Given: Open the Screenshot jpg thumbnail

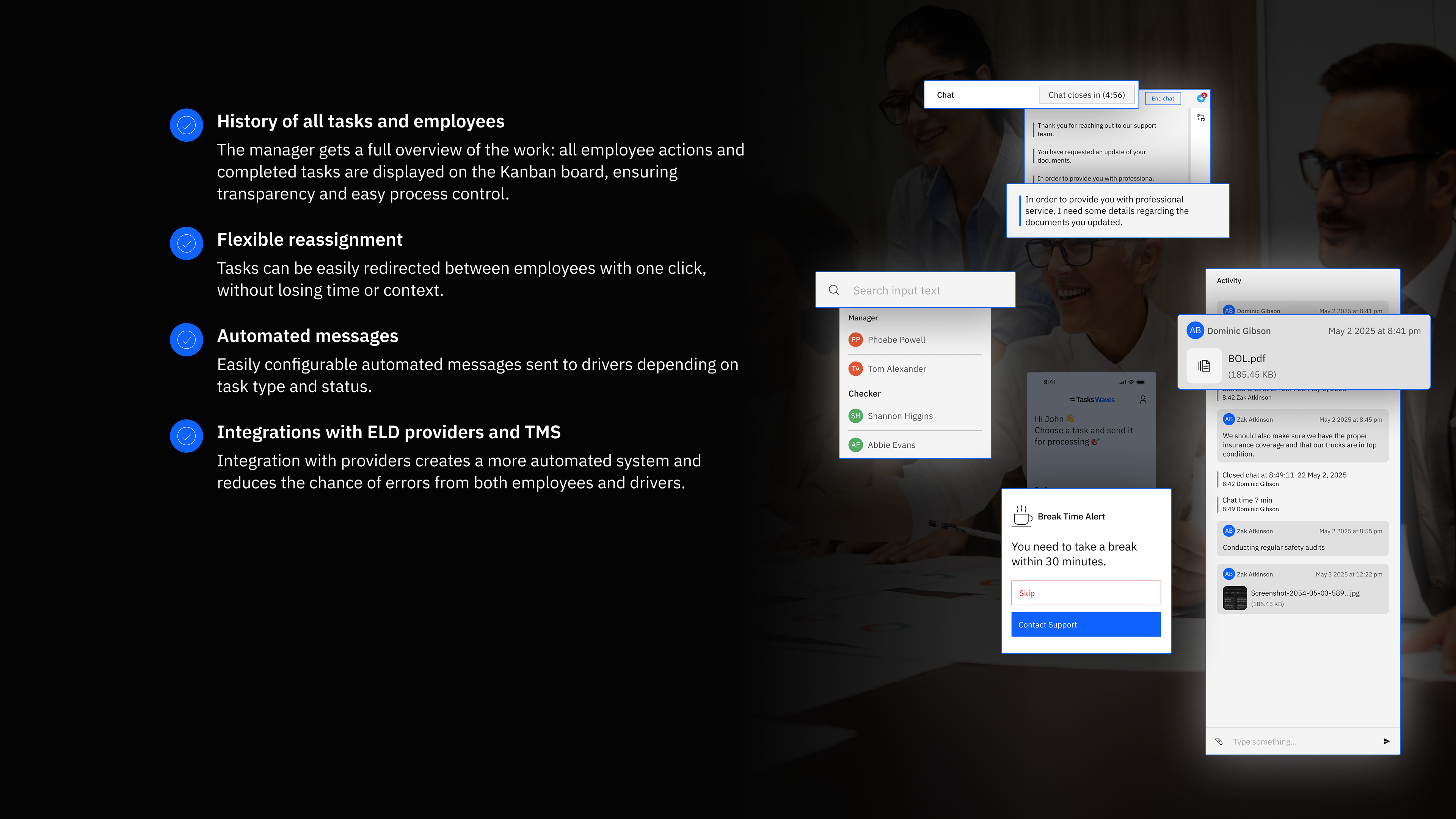Looking at the screenshot, I should coord(1235,598).
